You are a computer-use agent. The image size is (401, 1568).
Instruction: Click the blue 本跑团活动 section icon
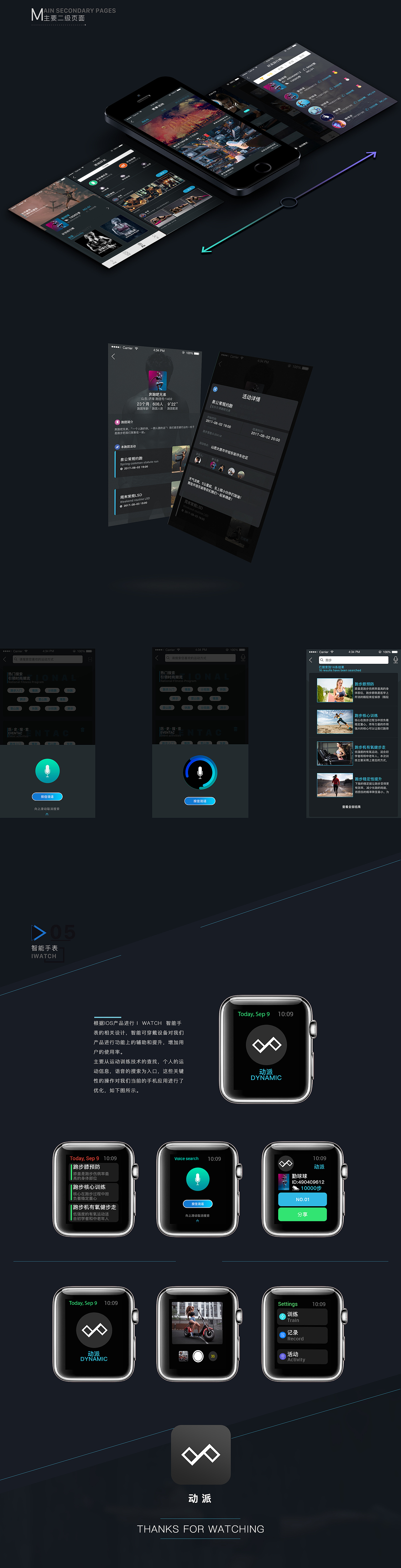pyautogui.click(x=117, y=447)
